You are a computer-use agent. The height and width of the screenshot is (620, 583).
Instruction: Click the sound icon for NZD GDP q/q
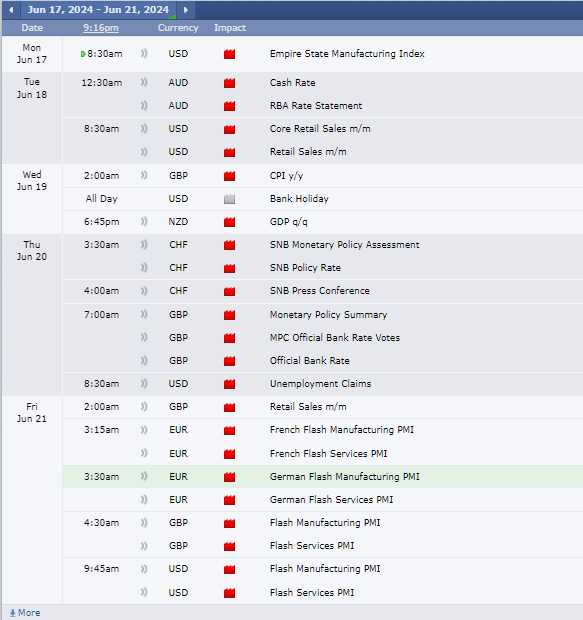tap(144, 221)
